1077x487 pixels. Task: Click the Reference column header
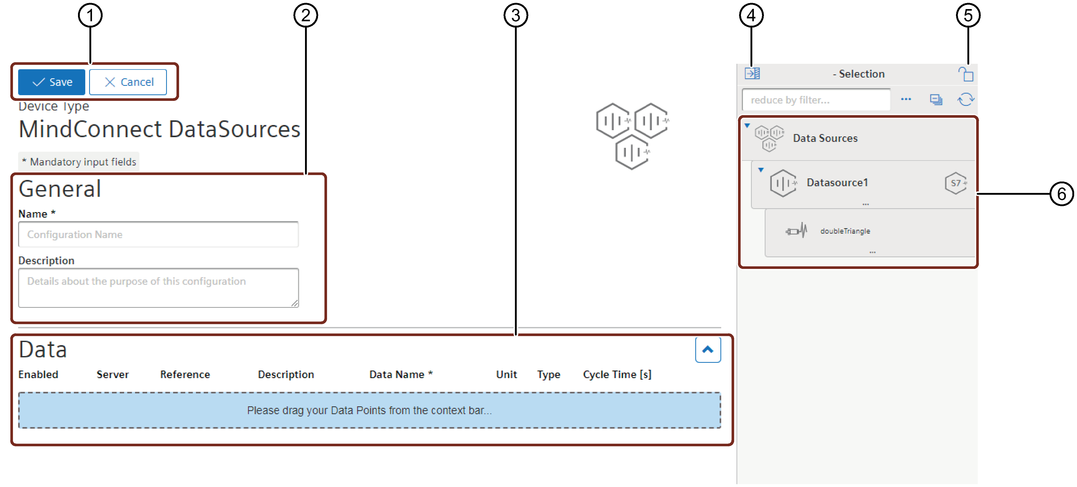(x=185, y=374)
